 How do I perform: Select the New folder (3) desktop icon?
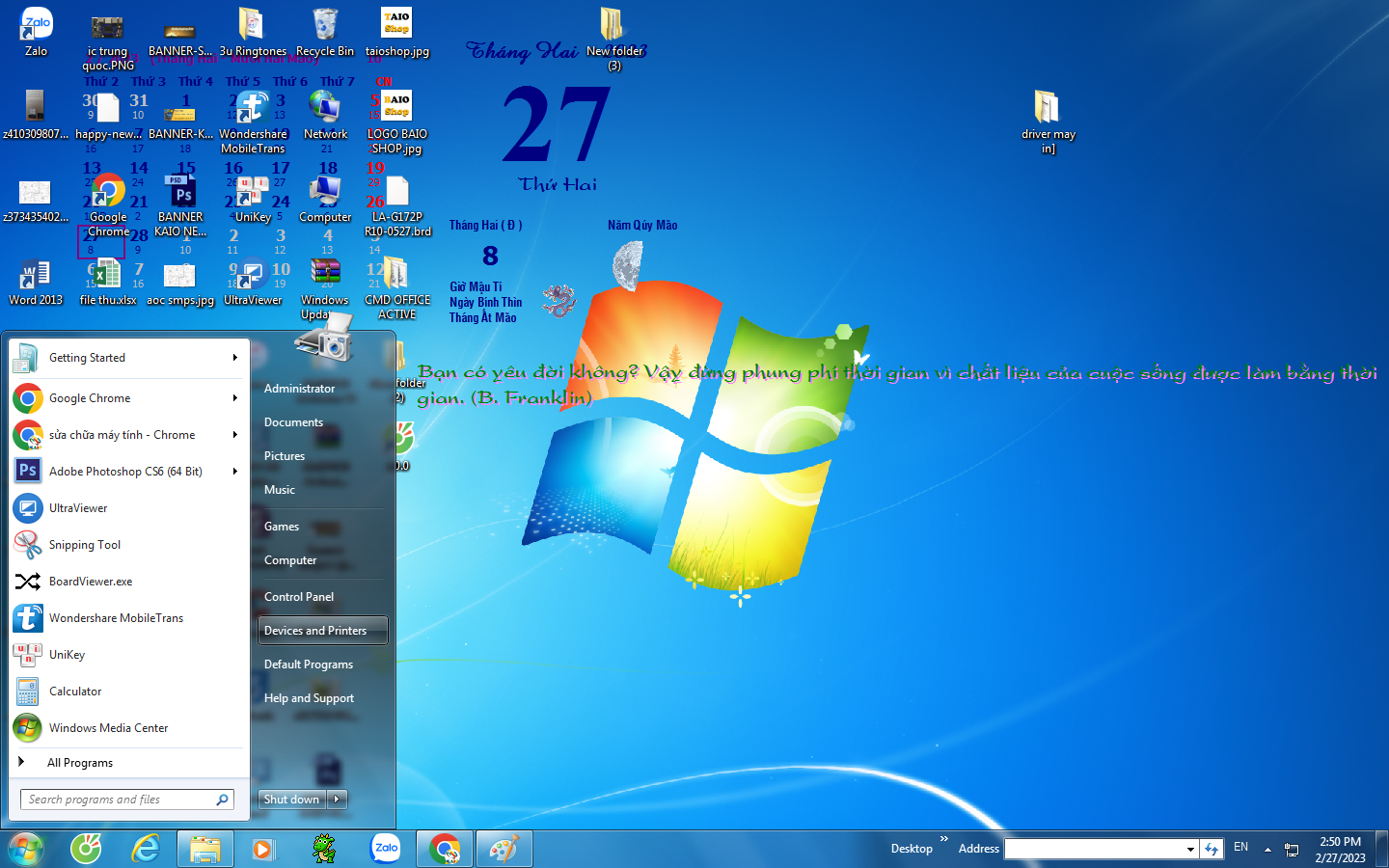(x=613, y=39)
